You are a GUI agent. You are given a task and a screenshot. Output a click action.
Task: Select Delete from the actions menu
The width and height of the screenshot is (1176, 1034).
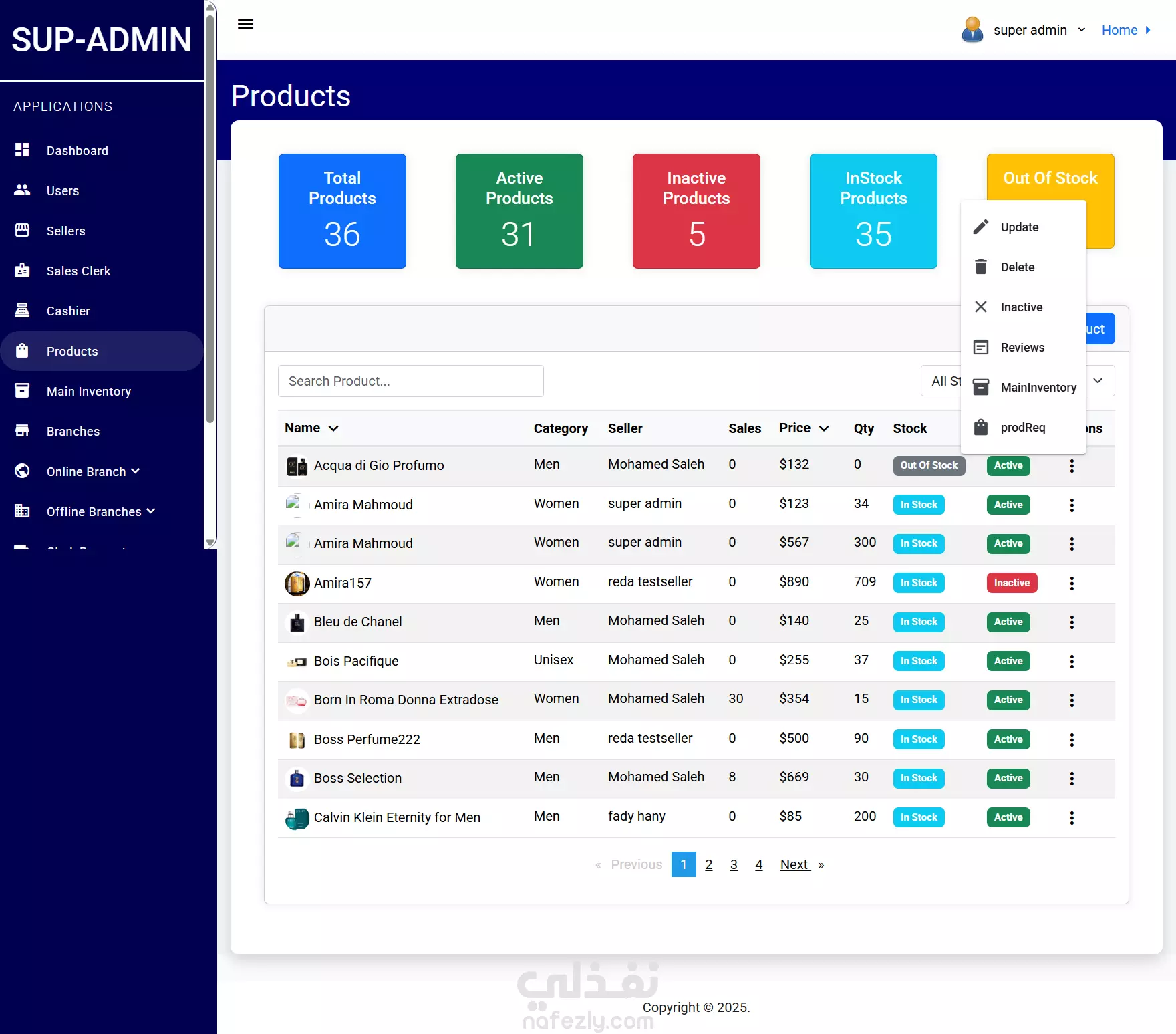point(1023,267)
